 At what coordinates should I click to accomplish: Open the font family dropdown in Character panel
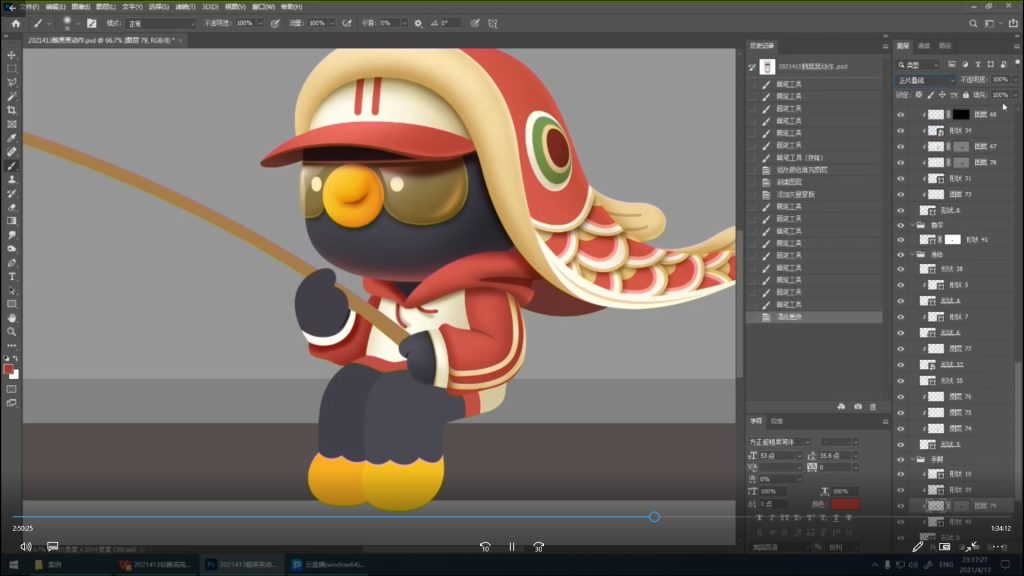782,441
